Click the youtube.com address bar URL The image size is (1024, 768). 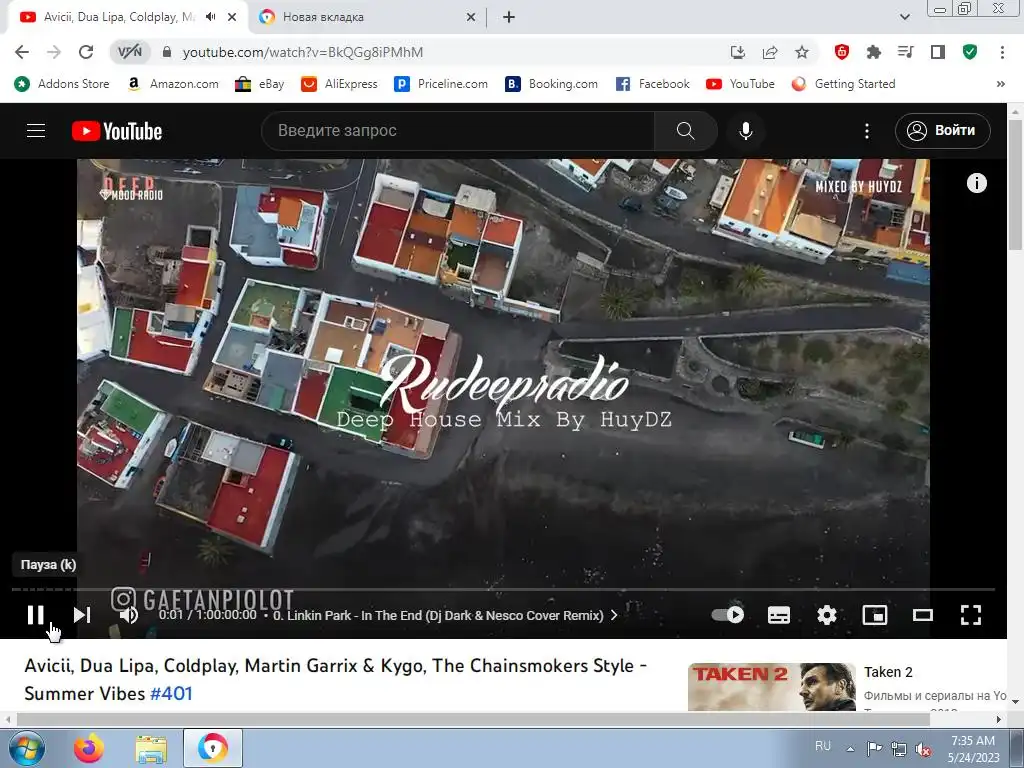pos(302,52)
